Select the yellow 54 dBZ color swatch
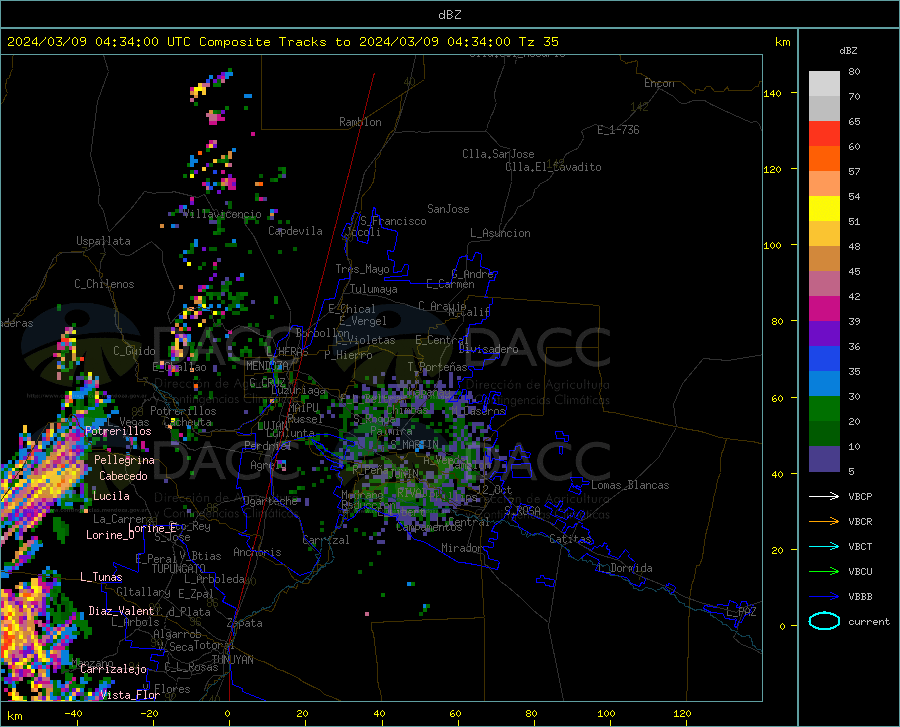The image size is (900, 727). click(824, 209)
